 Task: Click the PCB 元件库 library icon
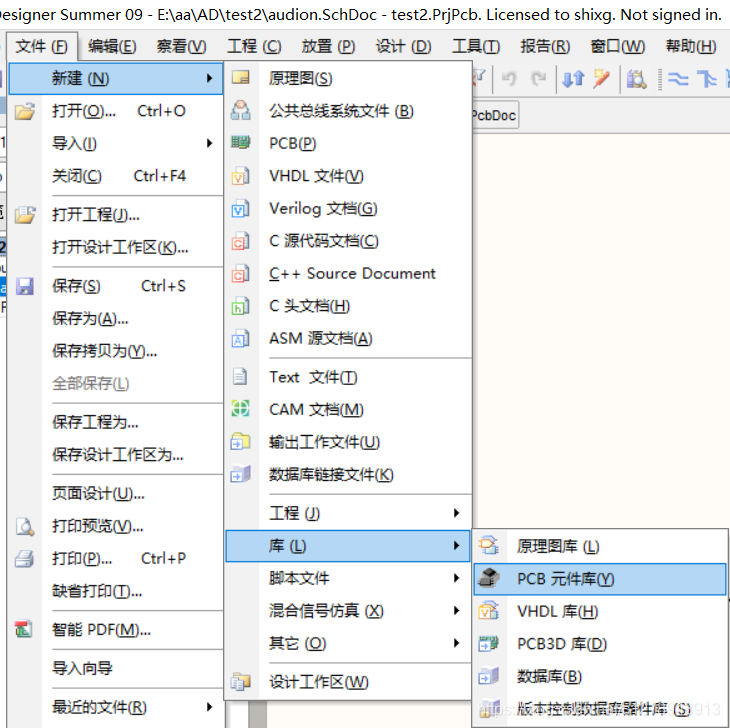(x=489, y=579)
